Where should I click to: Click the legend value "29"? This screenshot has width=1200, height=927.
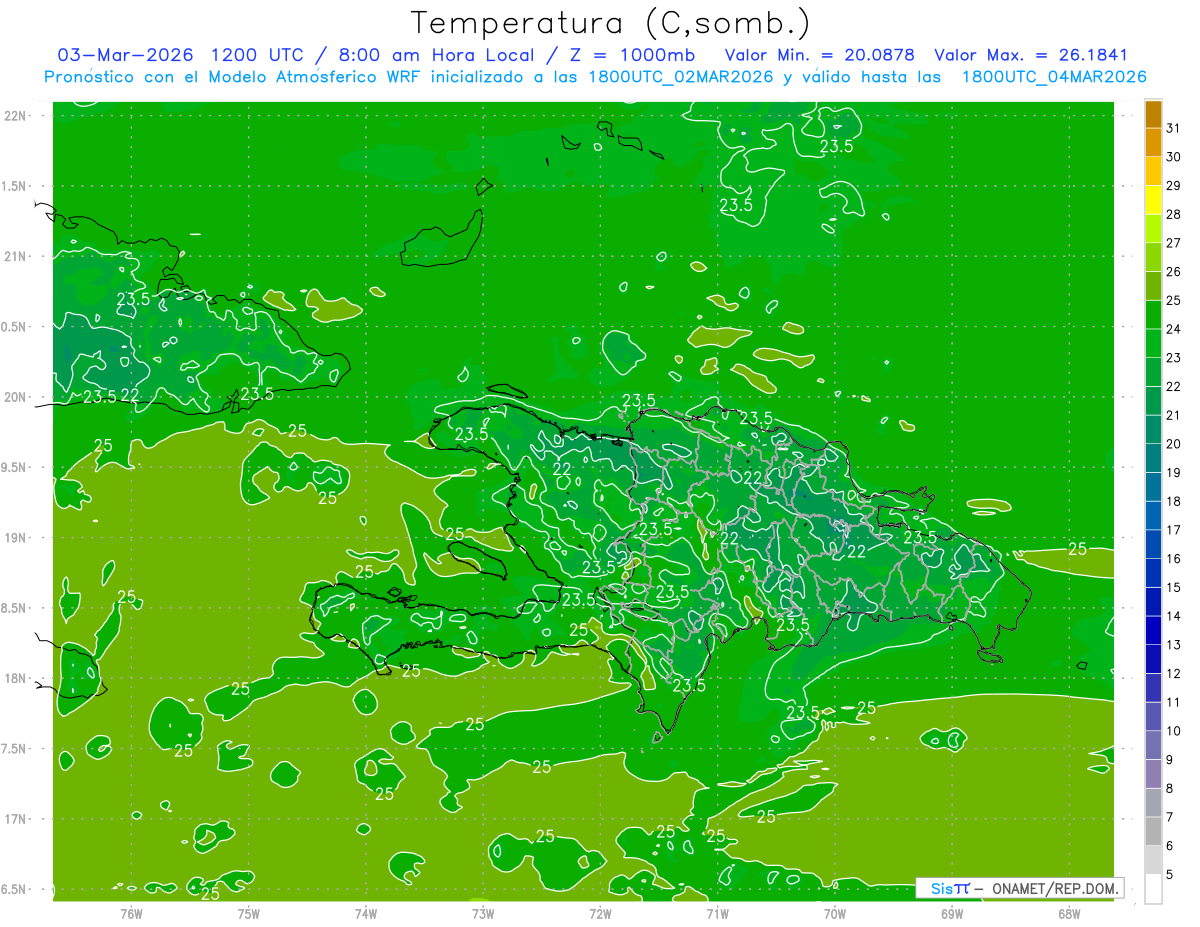coord(1173,185)
